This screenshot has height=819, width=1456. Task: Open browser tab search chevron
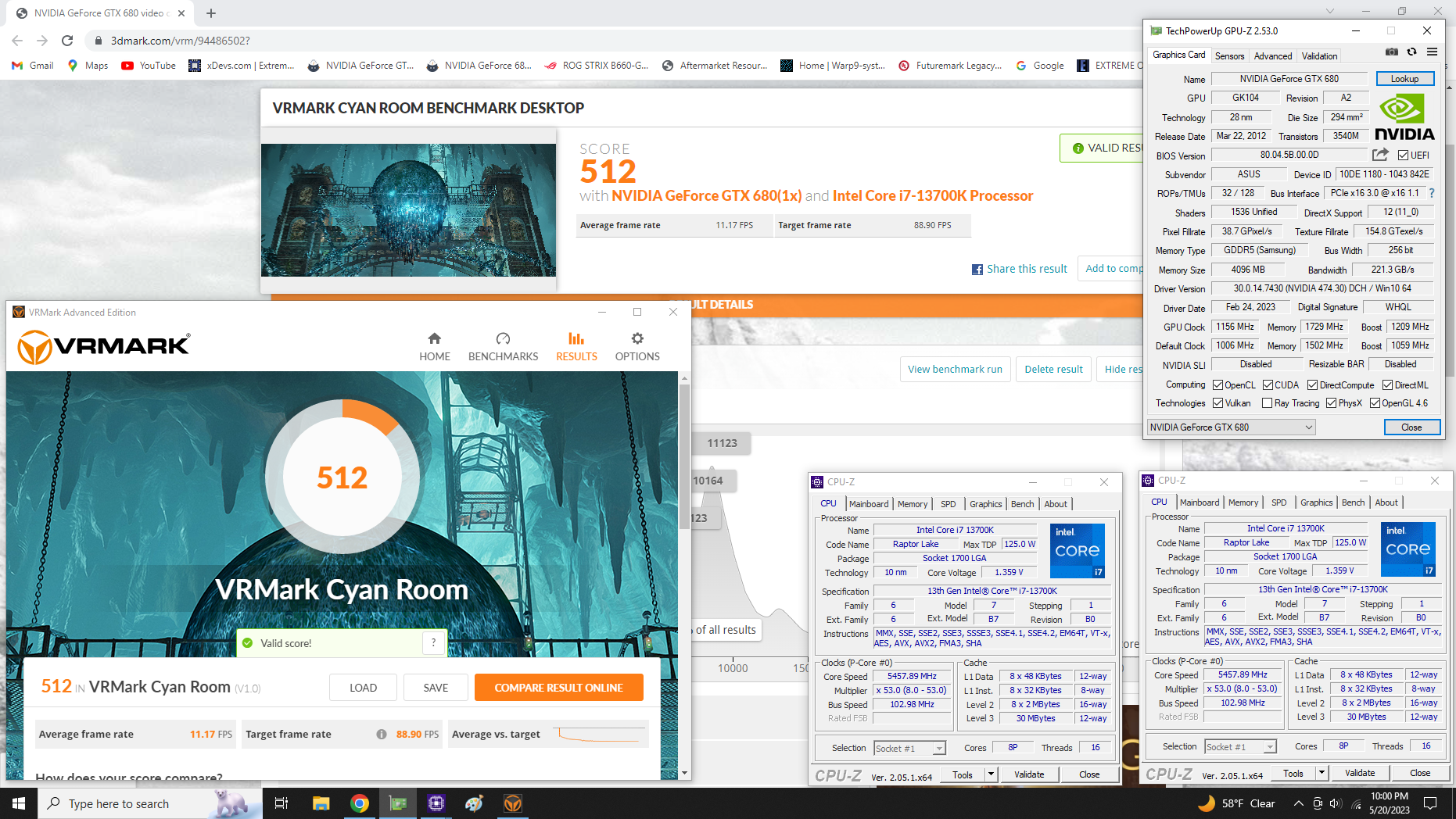pos(1330,12)
